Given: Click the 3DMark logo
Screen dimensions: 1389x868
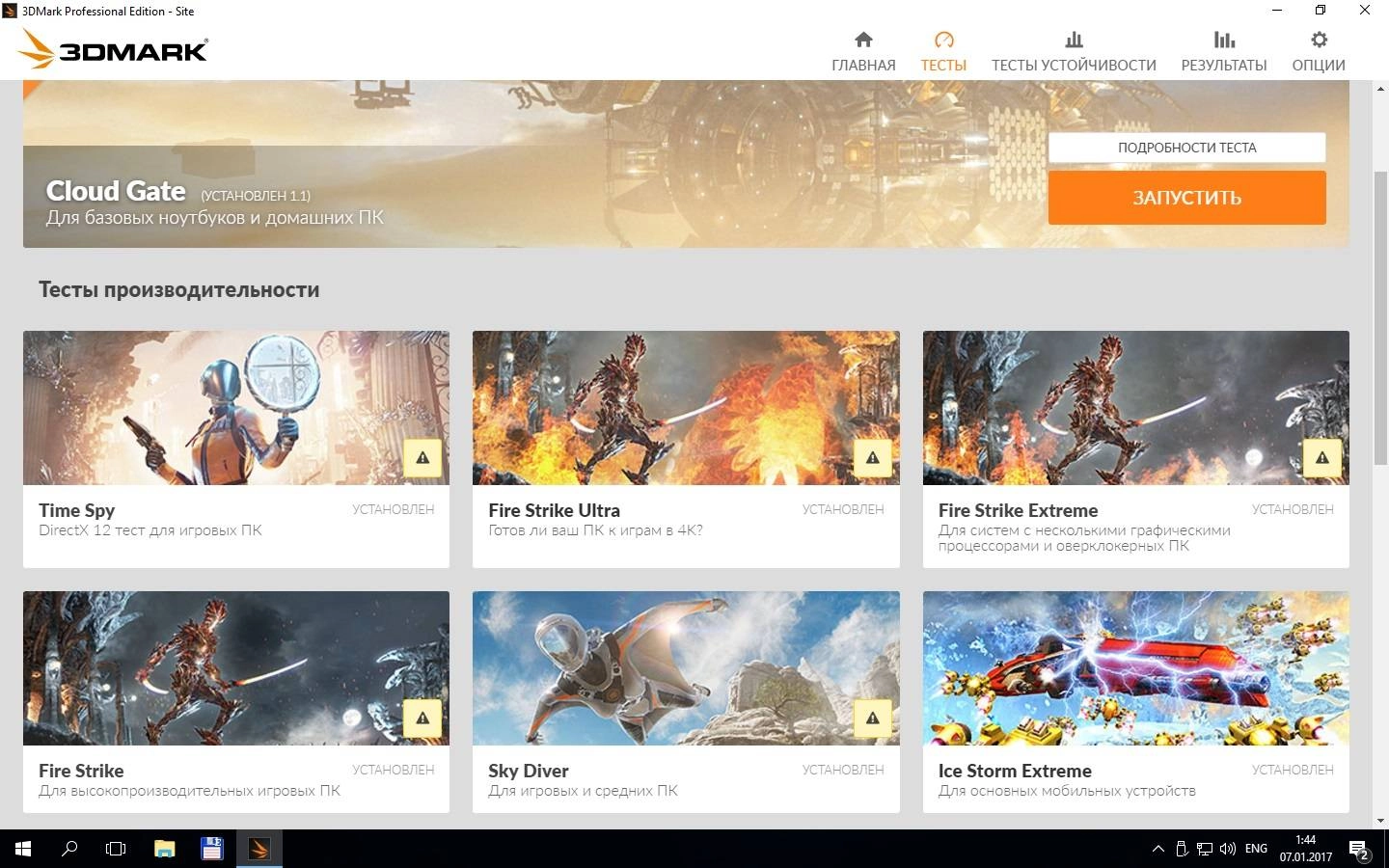Looking at the screenshot, I should tap(114, 49).
